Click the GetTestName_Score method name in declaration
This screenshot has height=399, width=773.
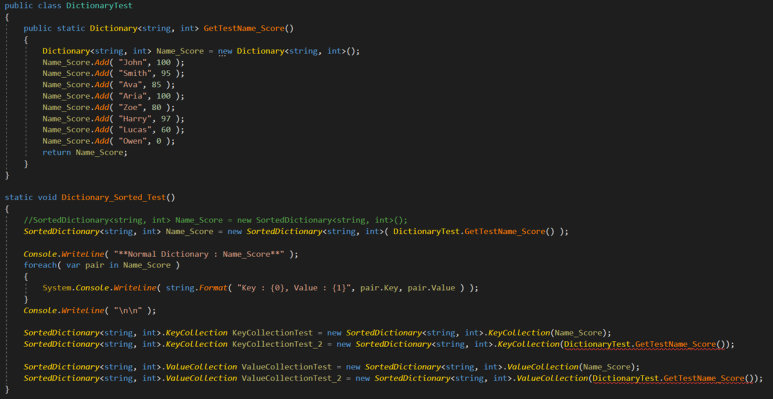coord(244,28)
